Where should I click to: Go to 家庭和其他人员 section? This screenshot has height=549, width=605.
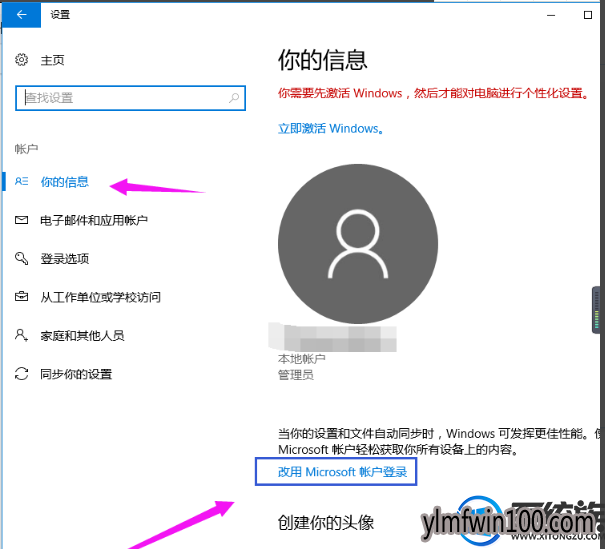coord(82,336)
